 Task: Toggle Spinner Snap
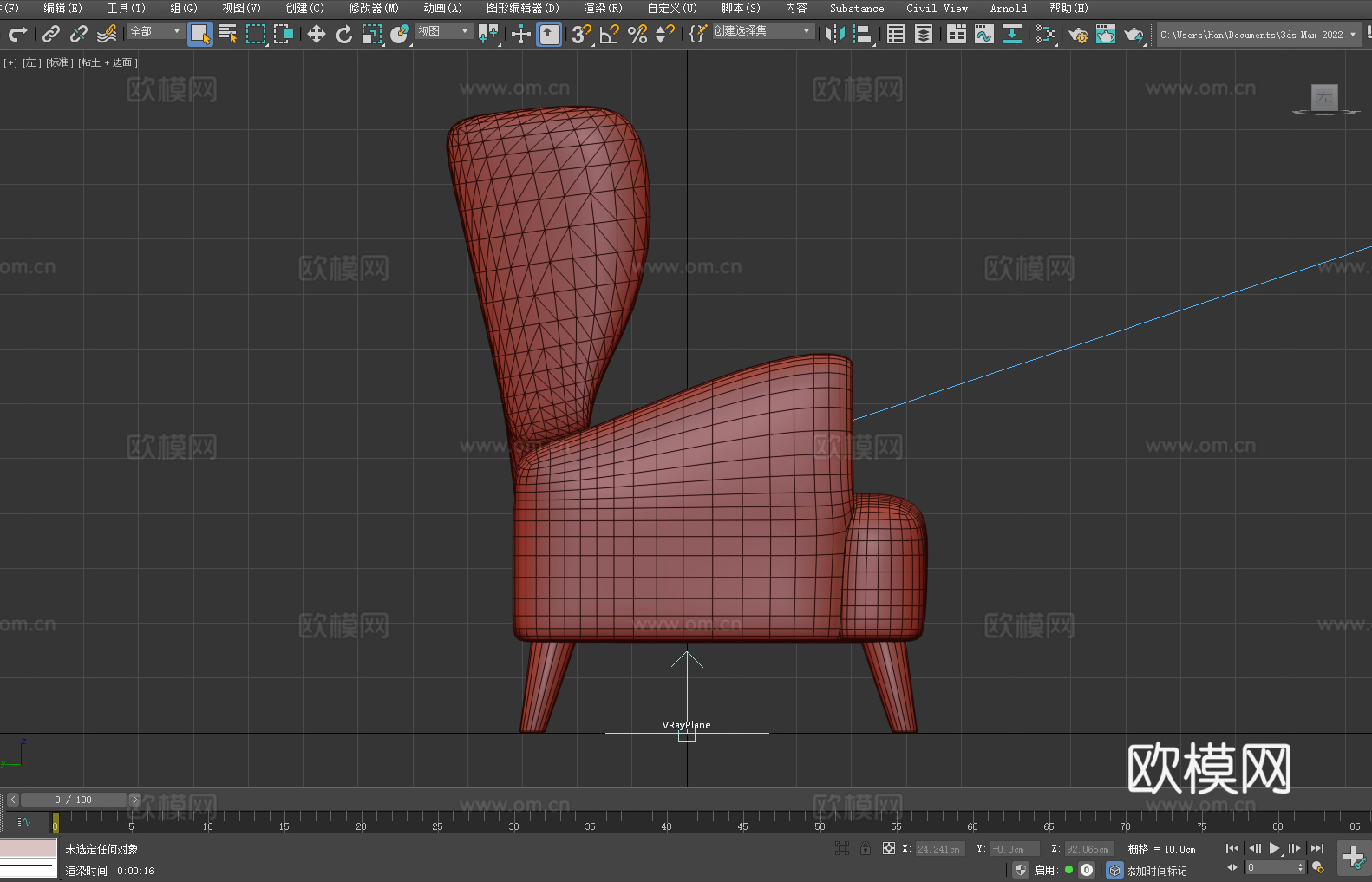[665, 34]
